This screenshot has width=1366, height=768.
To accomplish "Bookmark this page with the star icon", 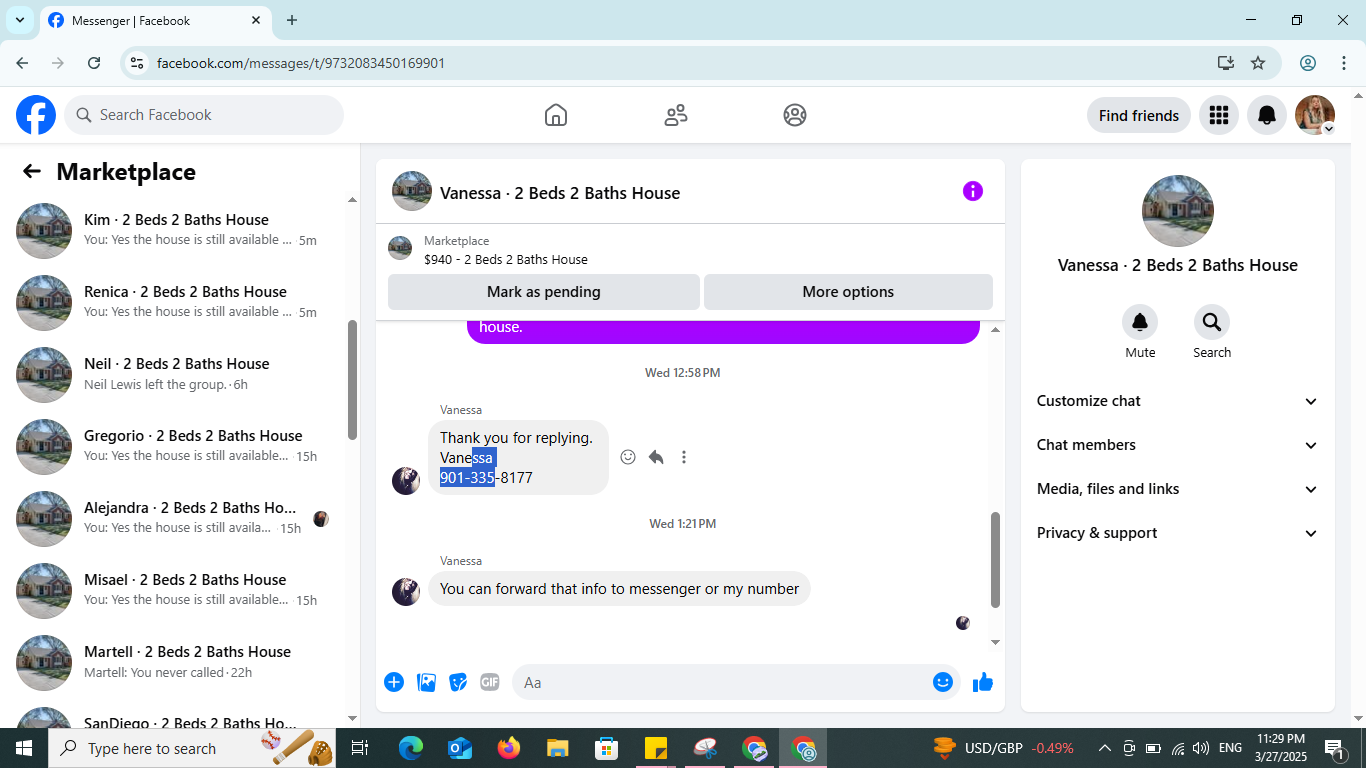I will 1258,63.
